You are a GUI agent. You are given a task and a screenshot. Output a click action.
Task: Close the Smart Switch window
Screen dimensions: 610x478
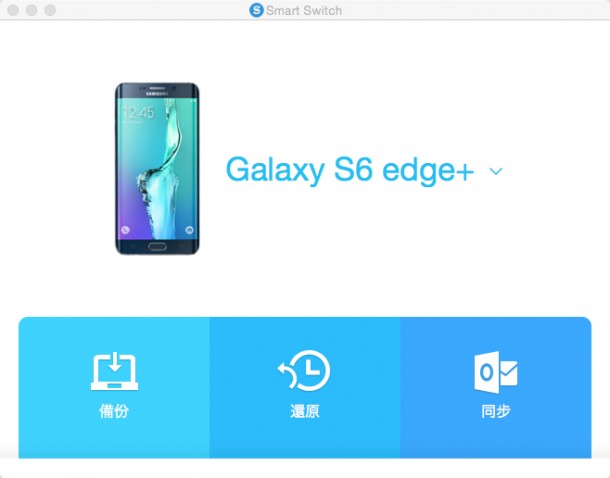pos(13,10)
